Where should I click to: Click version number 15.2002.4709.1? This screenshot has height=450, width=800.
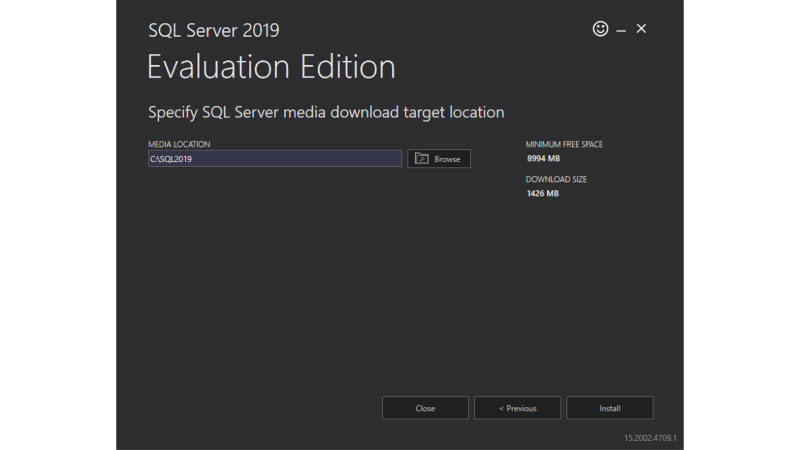650,438
